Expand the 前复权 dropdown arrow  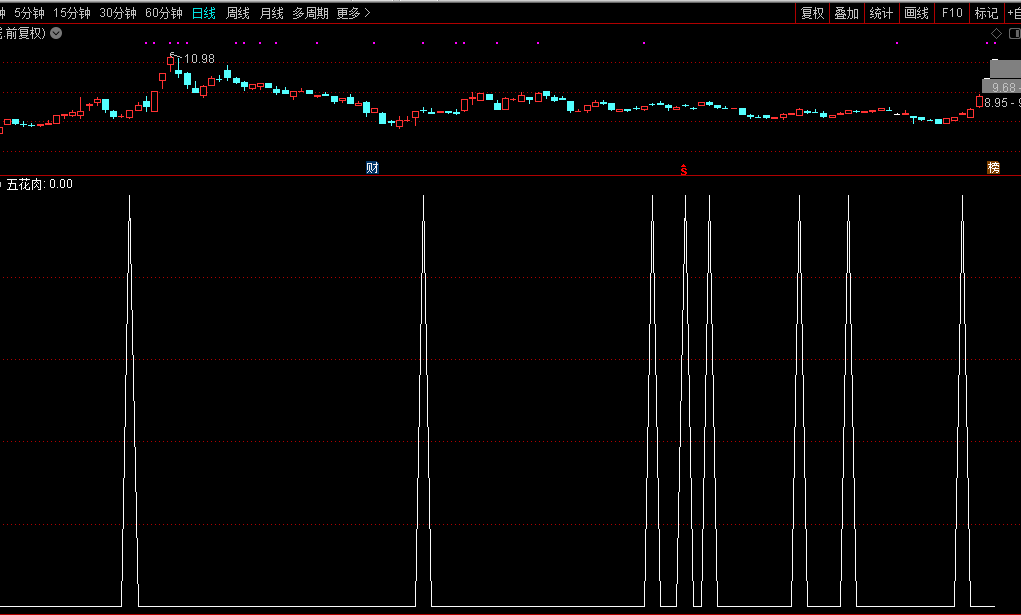pyautogui.click(x=56, y=33)
